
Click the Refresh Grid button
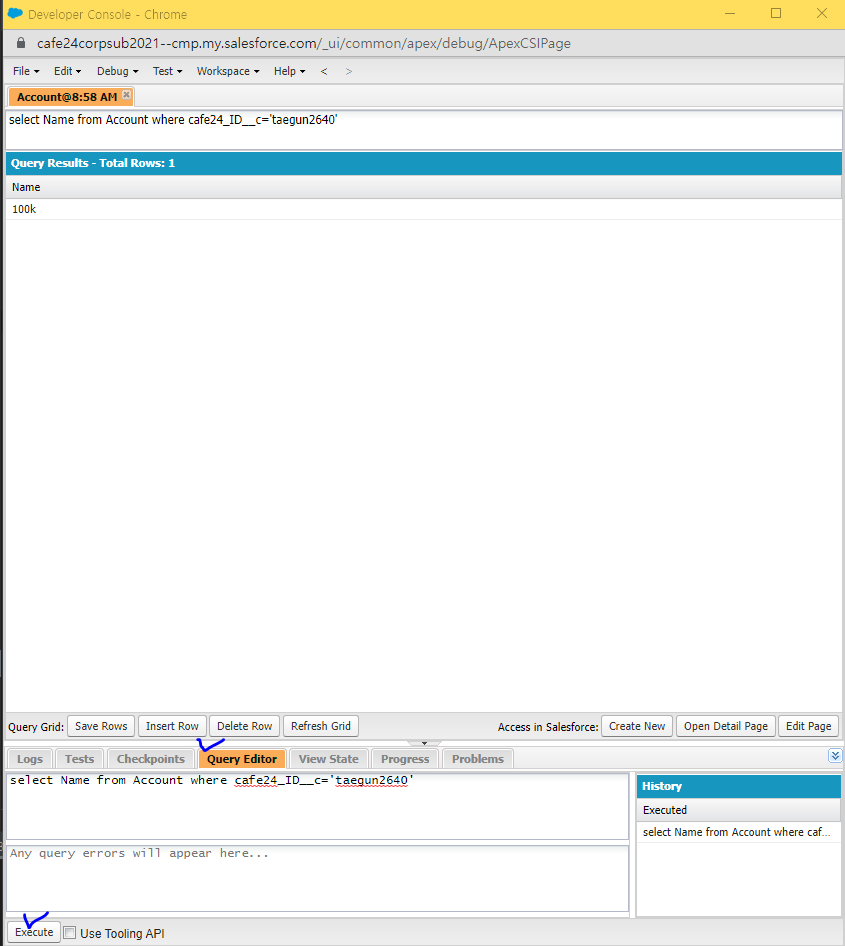click(x=321, y=726)
